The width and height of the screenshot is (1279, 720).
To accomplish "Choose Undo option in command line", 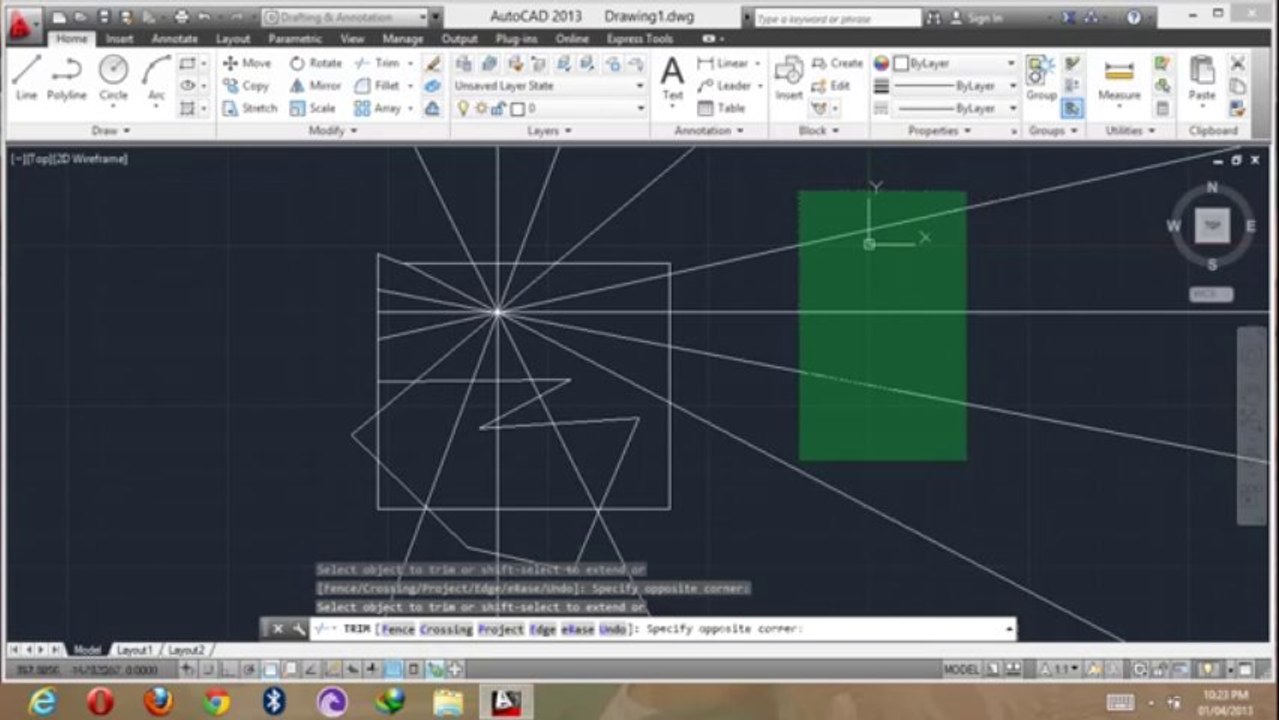I will (612, 629).
